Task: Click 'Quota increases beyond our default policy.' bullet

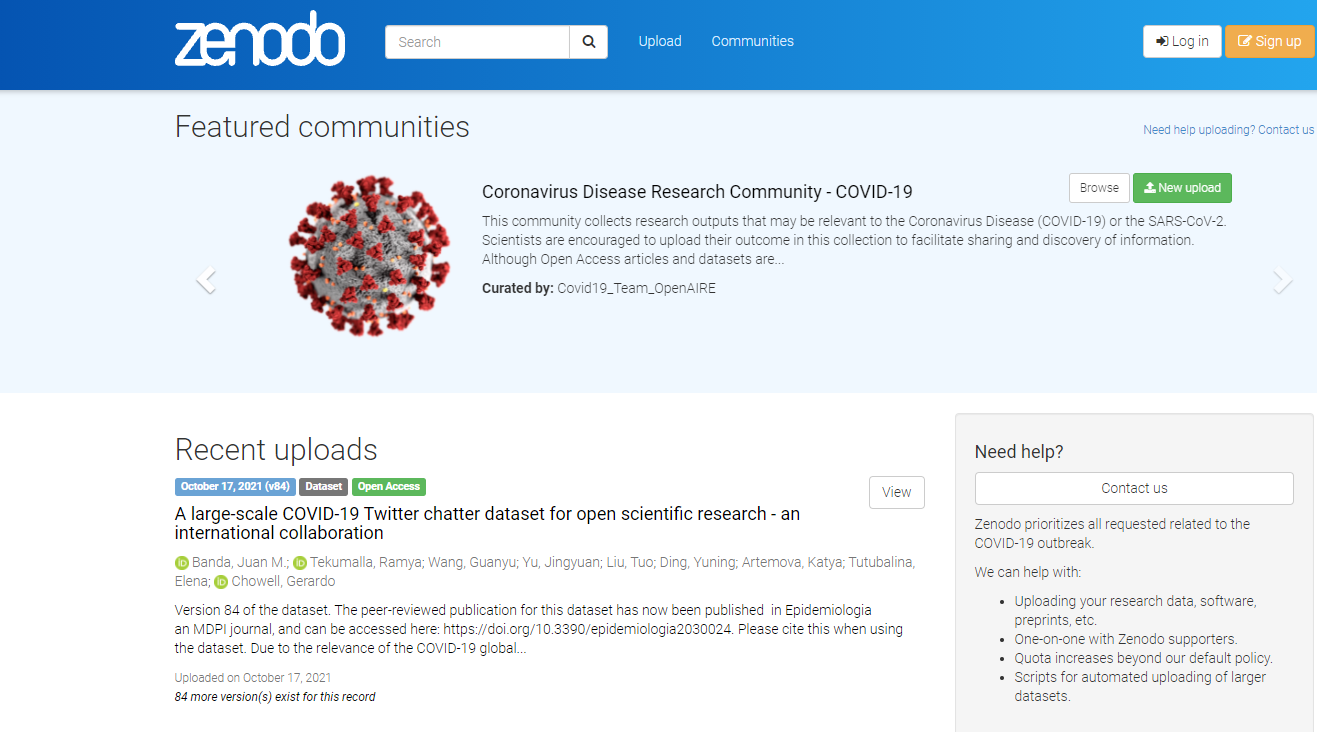Action: click(x=1144, y=658)
